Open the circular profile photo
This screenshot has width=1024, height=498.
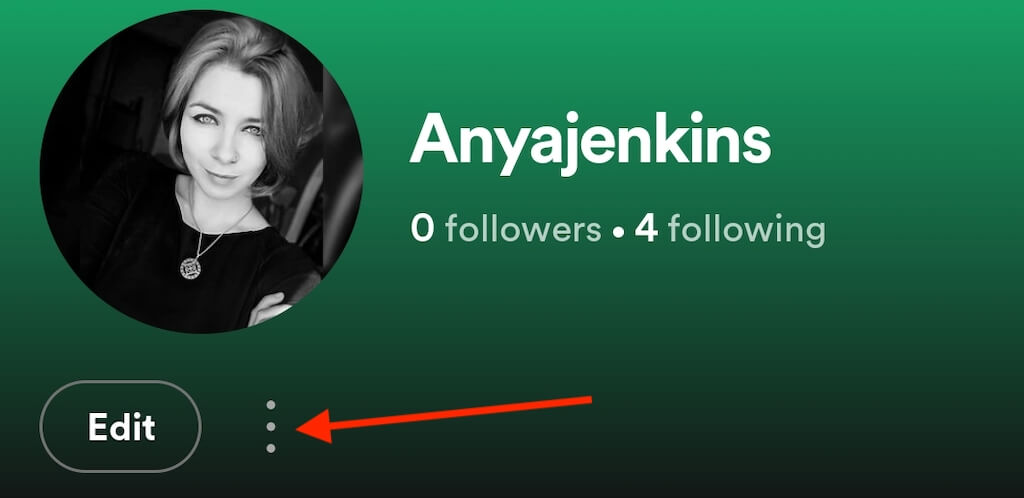coord(202,172)
